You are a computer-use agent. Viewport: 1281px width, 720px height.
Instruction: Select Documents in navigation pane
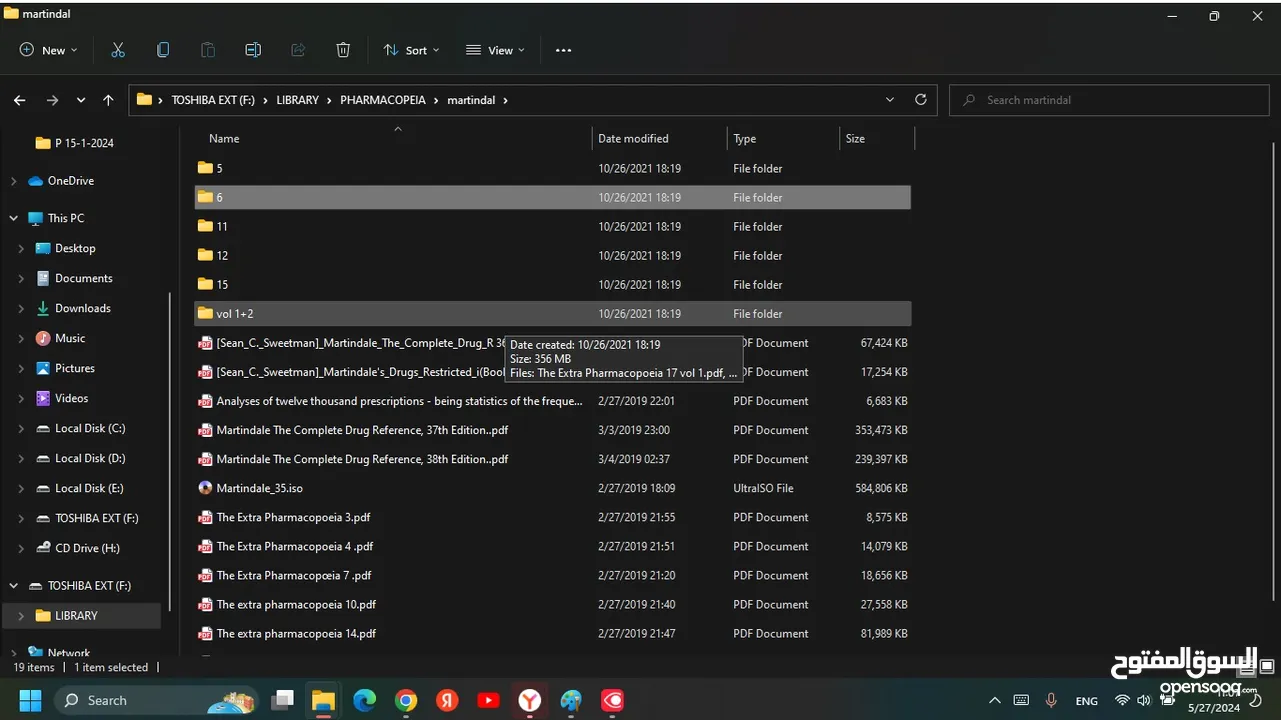83,278
